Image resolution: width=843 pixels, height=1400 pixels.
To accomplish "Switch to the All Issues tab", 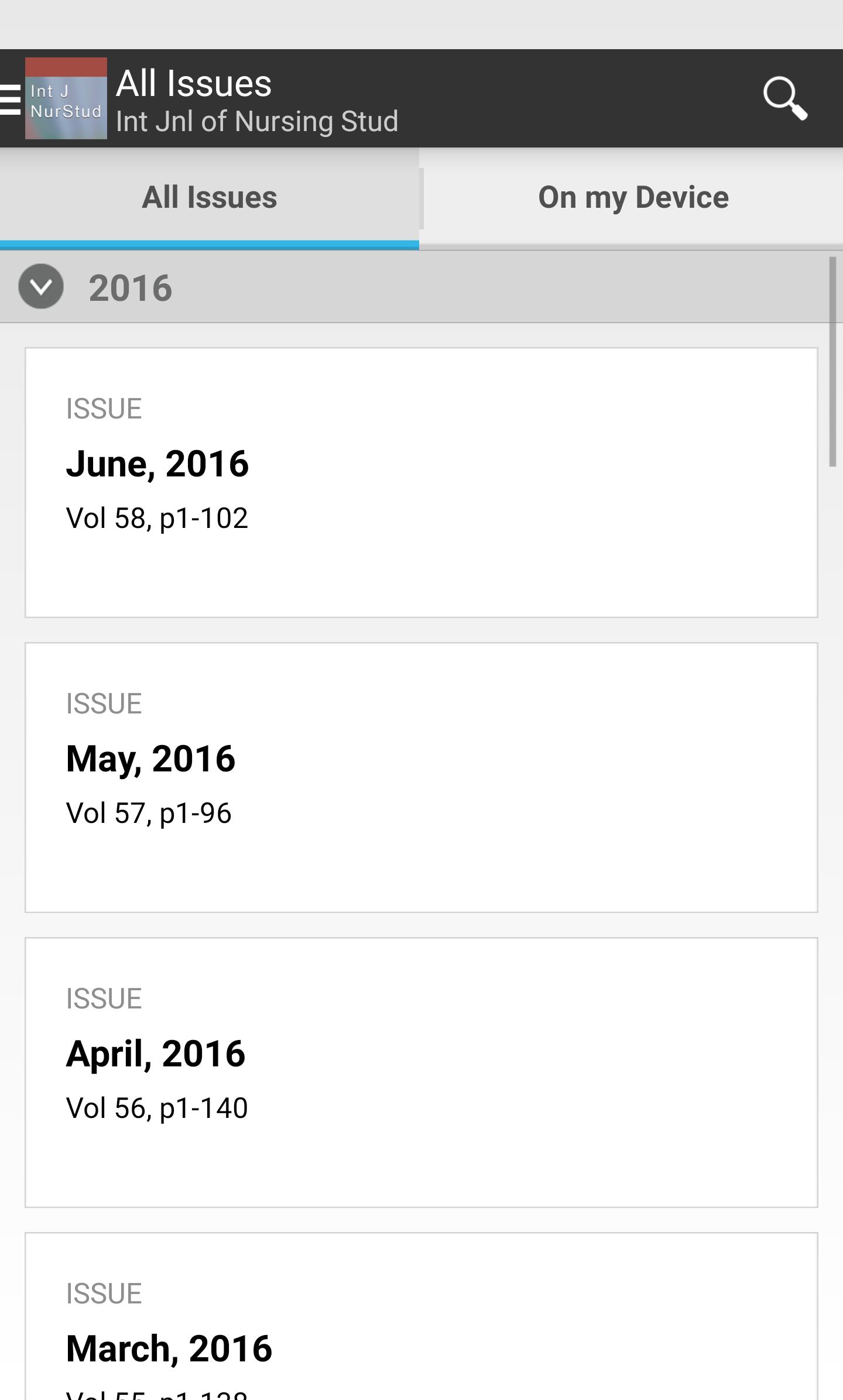I will click(x=209, y=198).
